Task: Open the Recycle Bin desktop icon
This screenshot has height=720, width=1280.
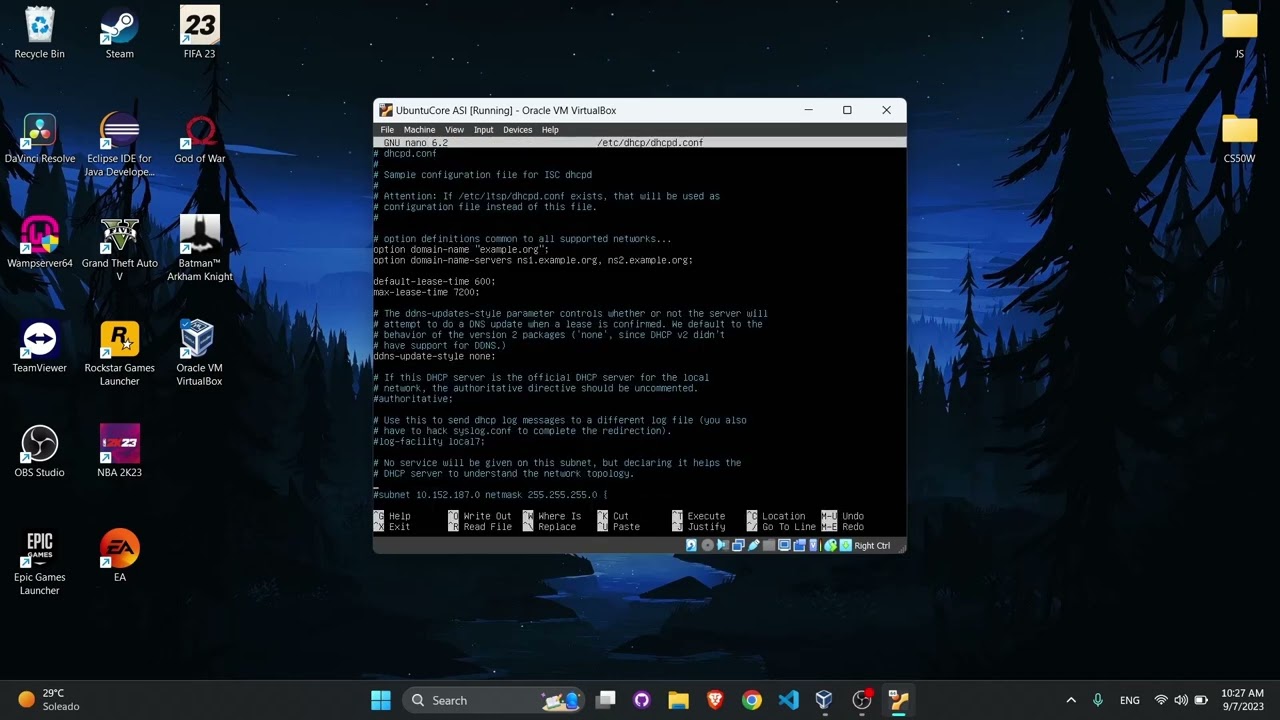Action: pos(39,33)
